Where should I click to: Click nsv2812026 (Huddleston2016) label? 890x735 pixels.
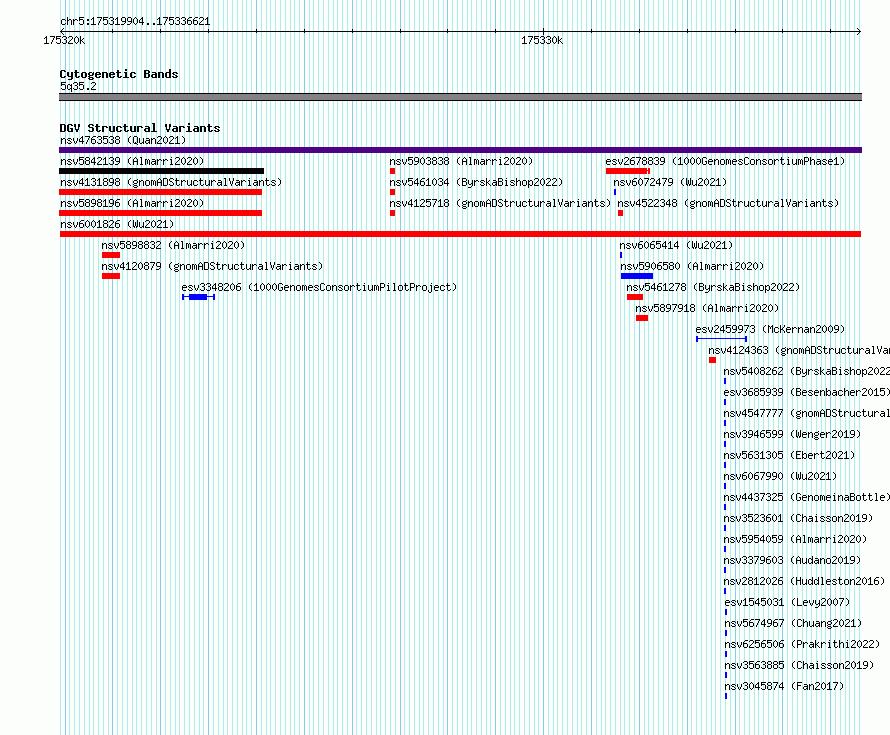(x=804, y=581)
